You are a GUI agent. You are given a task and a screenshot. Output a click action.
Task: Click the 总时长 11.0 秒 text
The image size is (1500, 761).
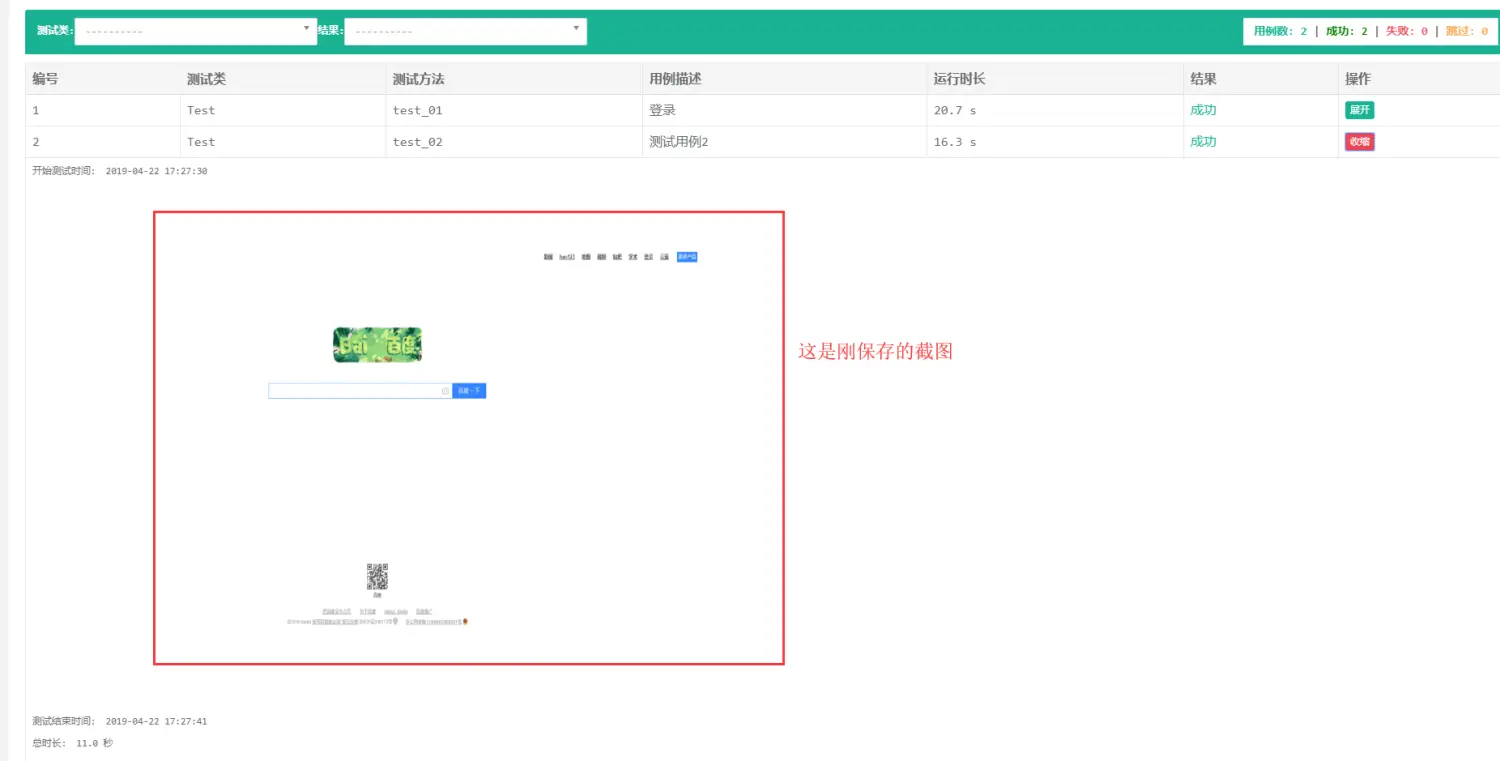pyautogui.click(x=72, y=743)
